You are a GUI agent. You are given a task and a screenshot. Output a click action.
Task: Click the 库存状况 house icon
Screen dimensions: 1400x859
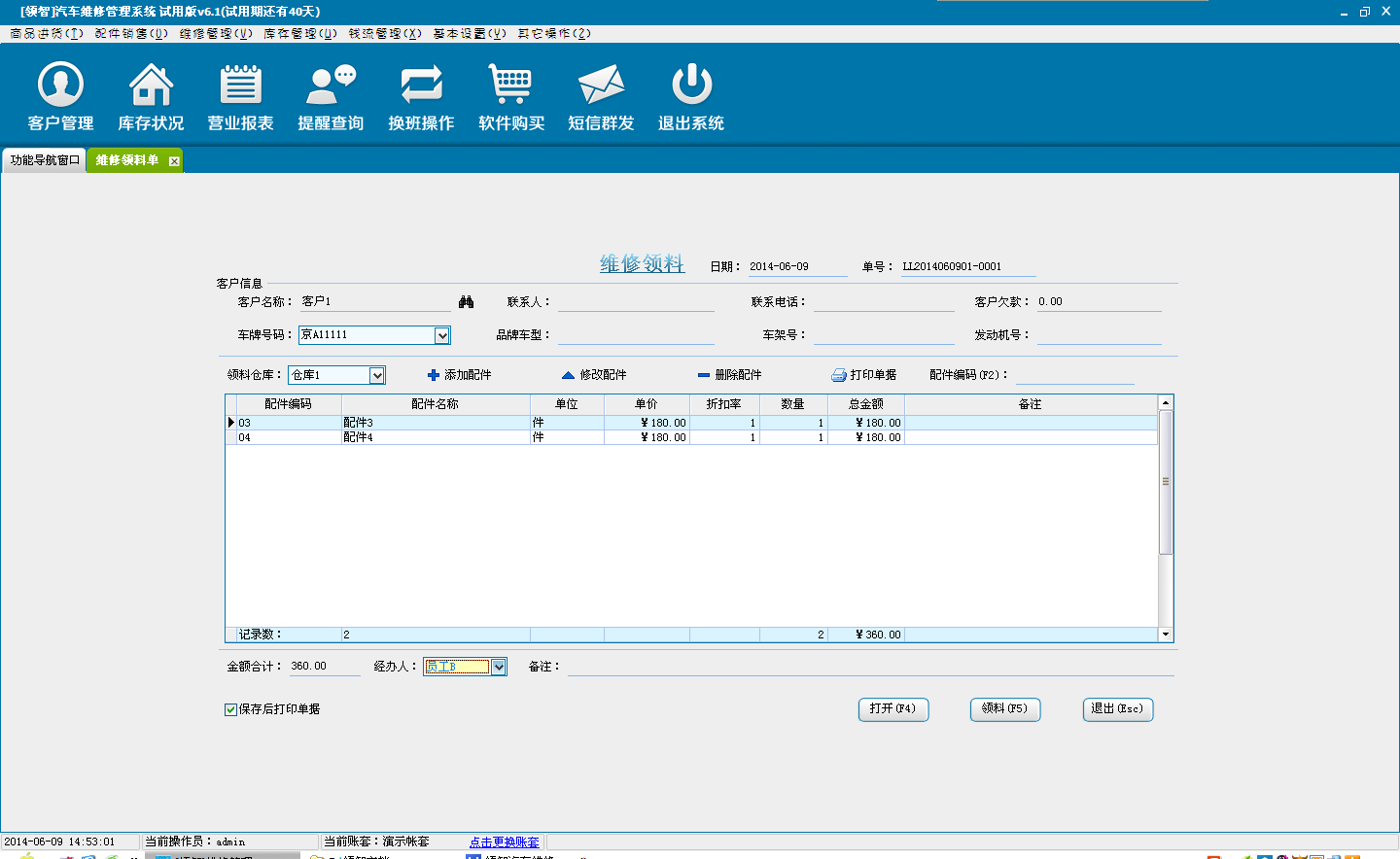(x=151, y=86)
